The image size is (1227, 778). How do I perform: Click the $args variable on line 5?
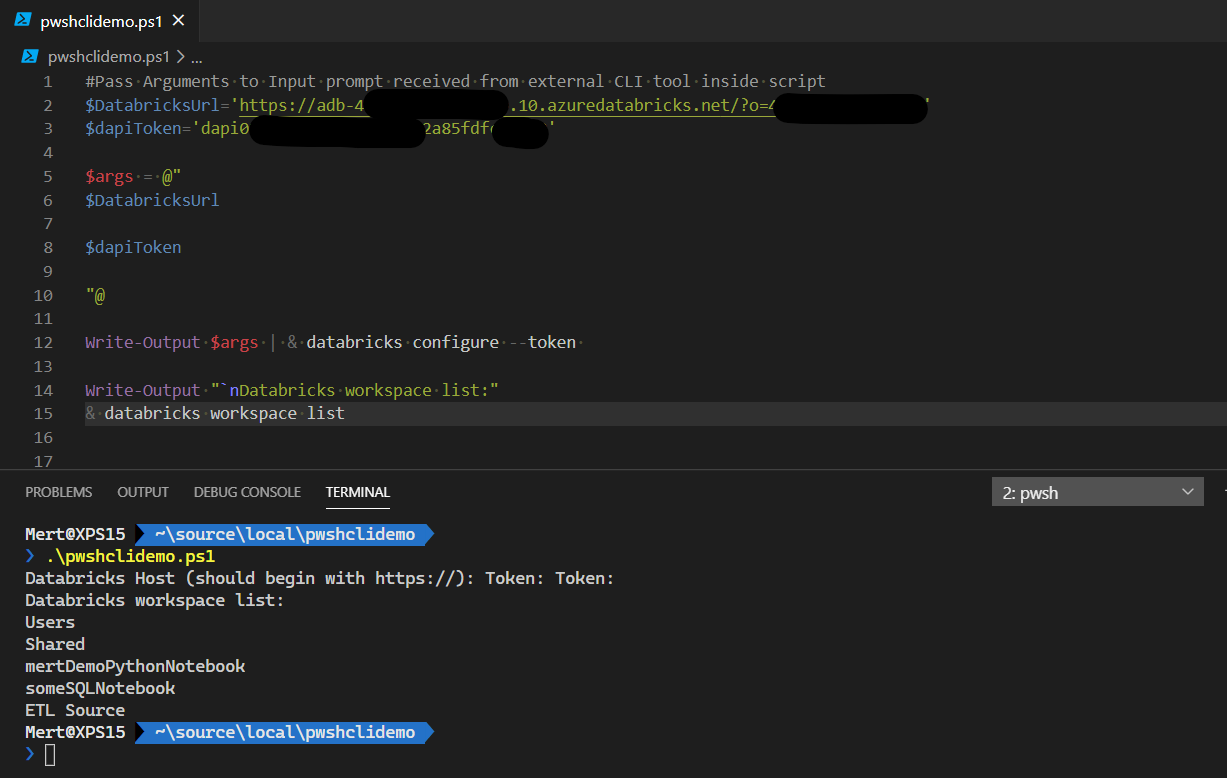(109, 176)
